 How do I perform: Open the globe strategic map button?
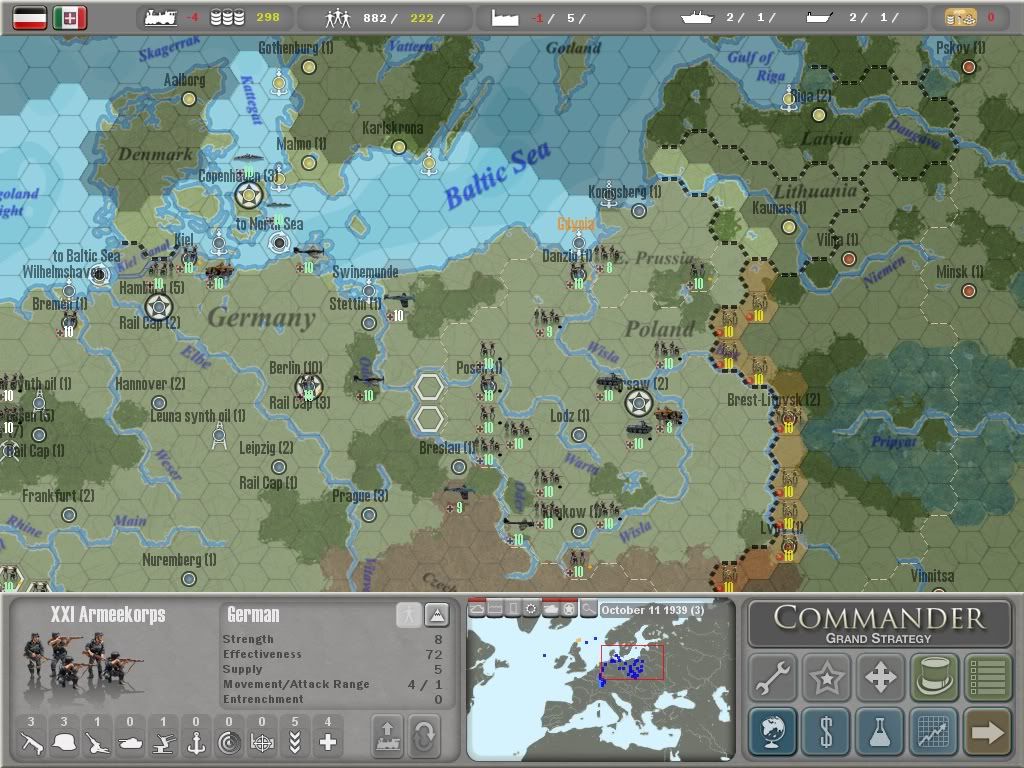773,731
